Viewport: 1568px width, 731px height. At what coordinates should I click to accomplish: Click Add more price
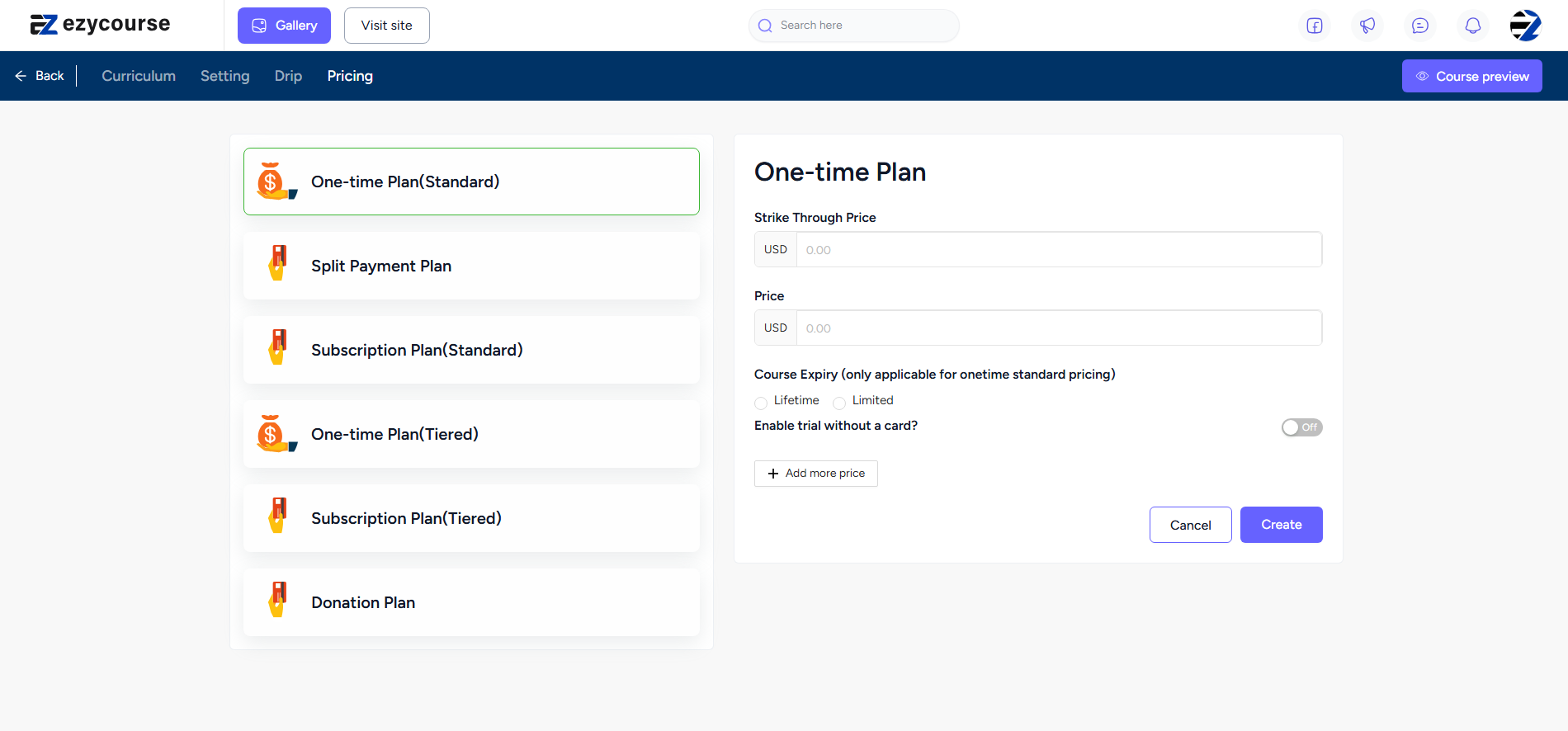[815, 474]
